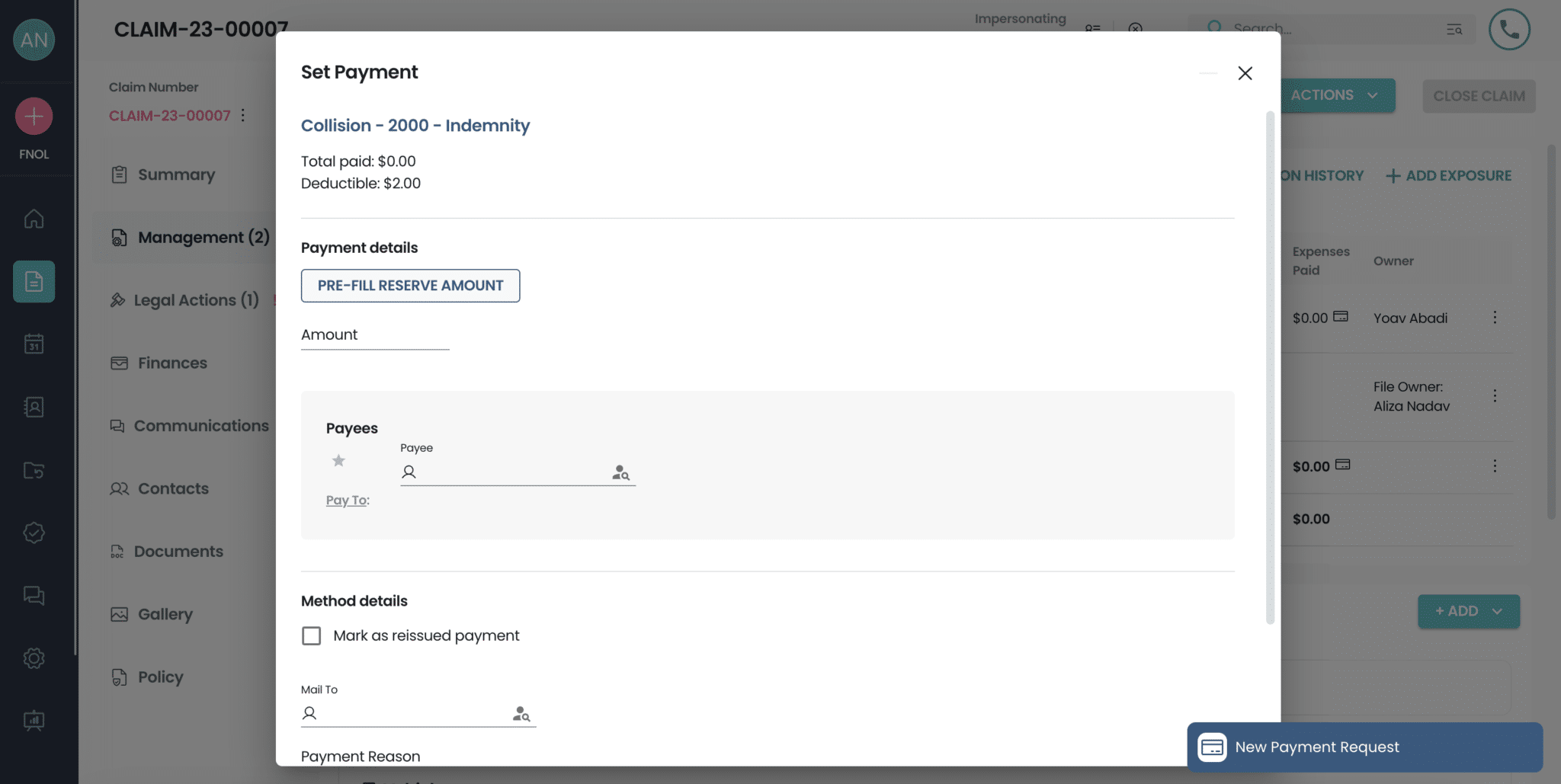Expand the ACTIONS dropdown
Viewport: 1561px width, 784px height.
point(1336,95)
